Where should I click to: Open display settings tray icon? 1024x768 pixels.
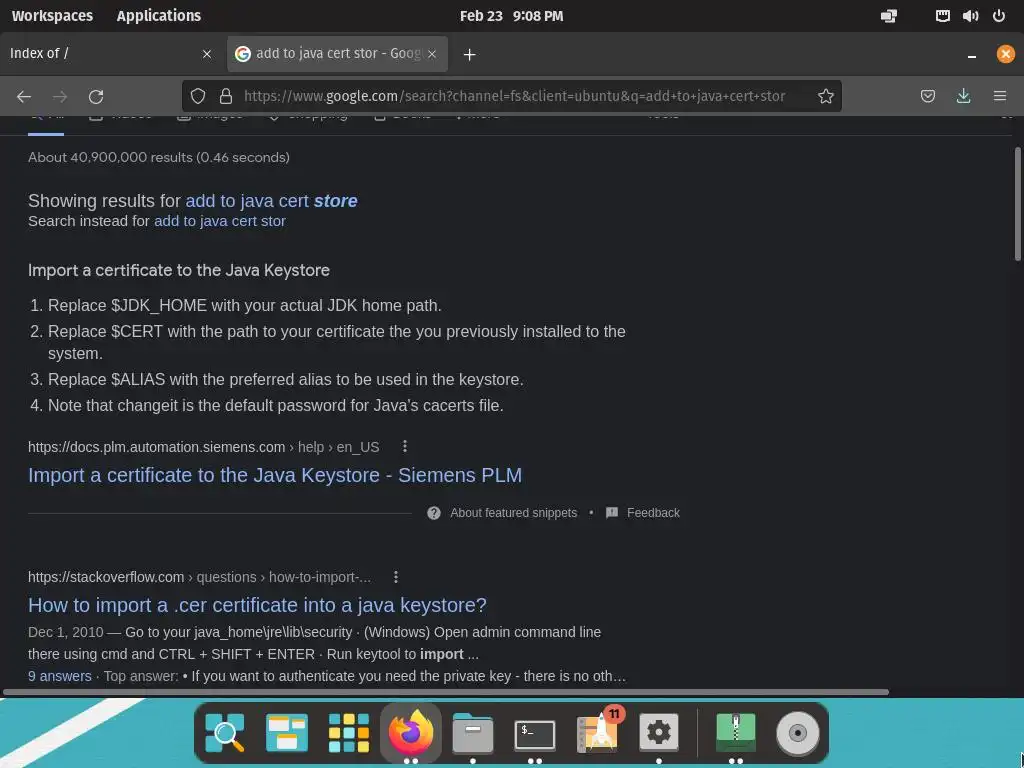coord(889,16)
